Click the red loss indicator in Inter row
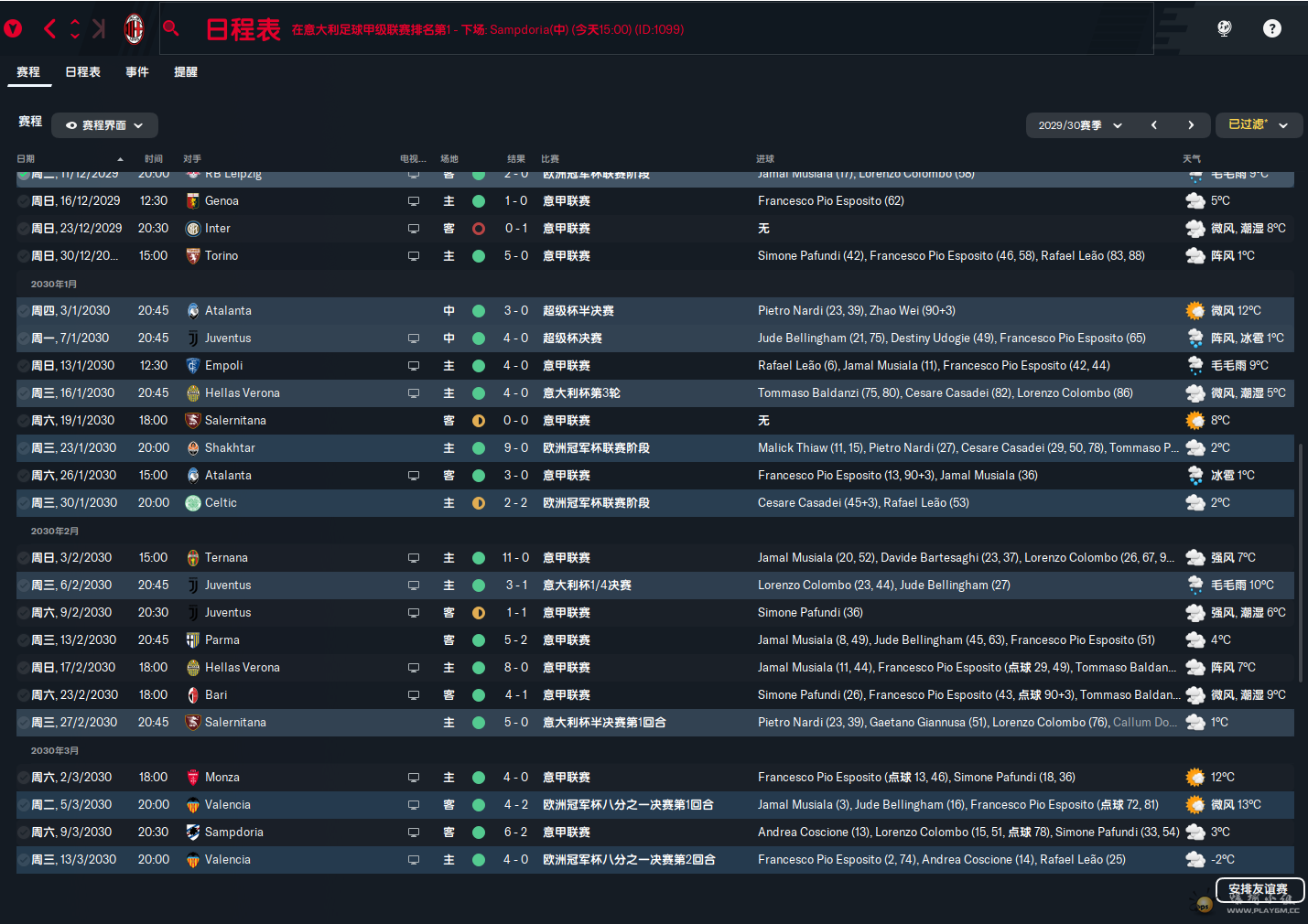The width and height of the screenshot is (1308, 924). pyautogui.click(x=479, y=229)
